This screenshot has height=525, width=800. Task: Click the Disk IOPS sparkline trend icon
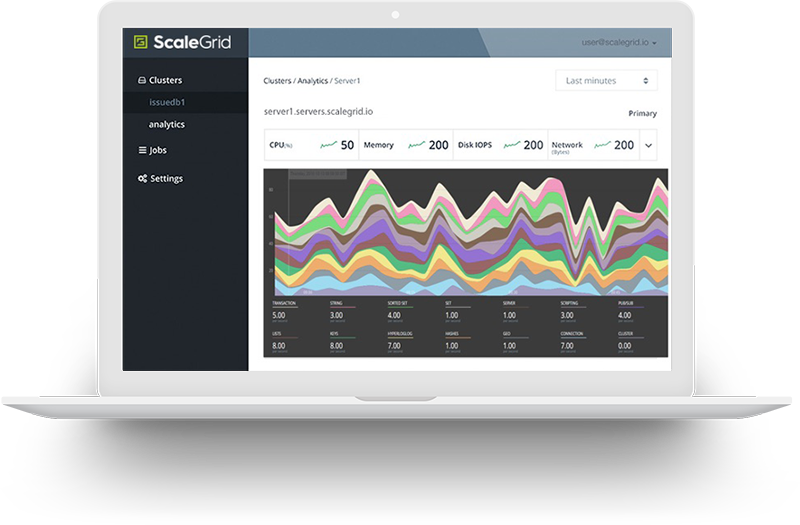(x=512, y=145)
